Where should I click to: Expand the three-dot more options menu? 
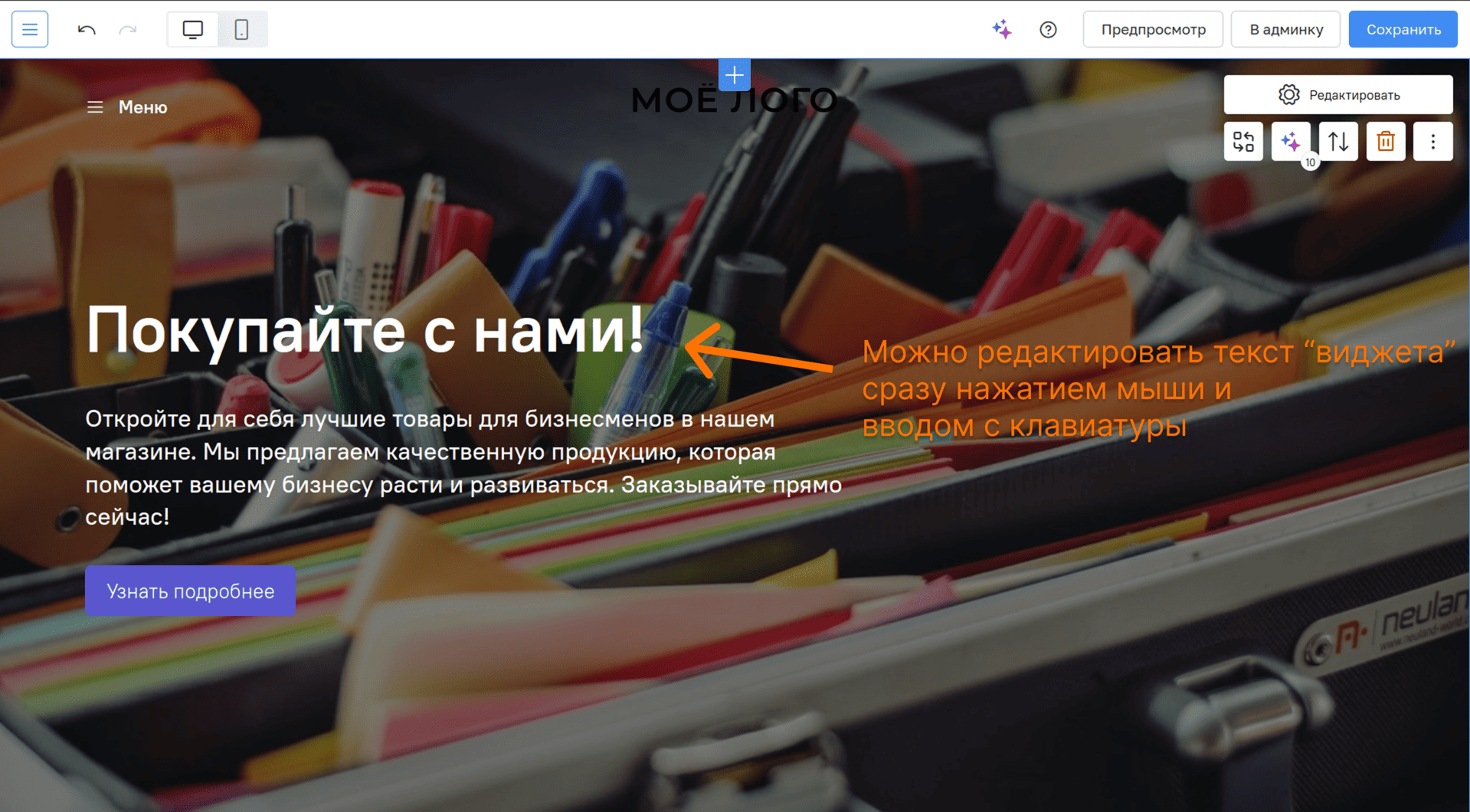pos(1433,142)
